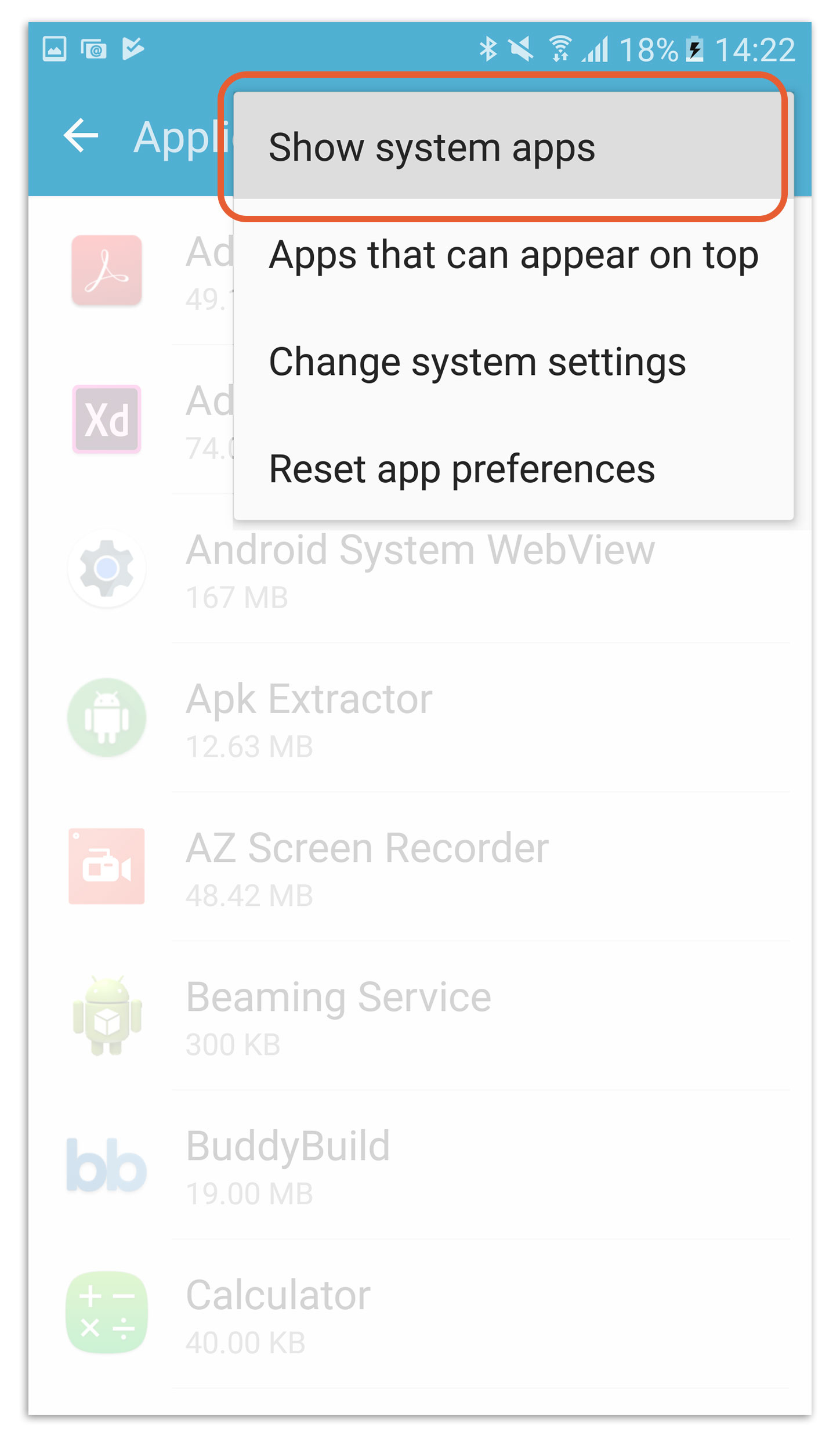This screenshot has height=1449, width=840.
Task: Tap the Calculator app icon
Action: [x=107, y=1313]
